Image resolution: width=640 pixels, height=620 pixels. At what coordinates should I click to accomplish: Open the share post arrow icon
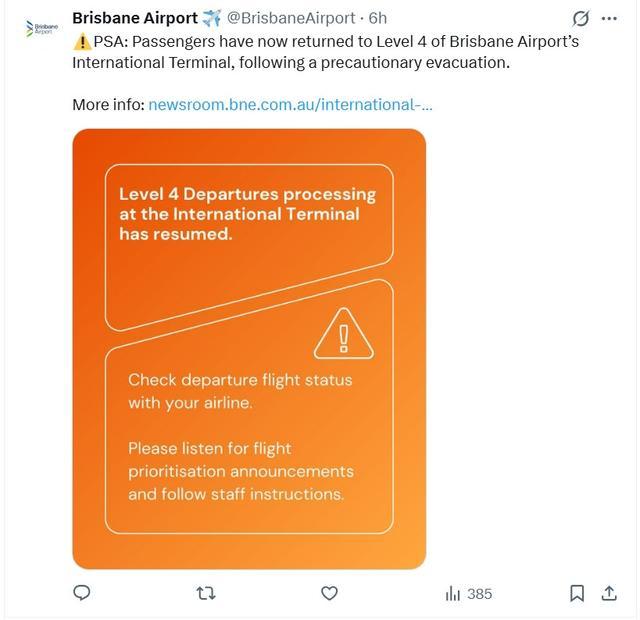tap(609, 593)
